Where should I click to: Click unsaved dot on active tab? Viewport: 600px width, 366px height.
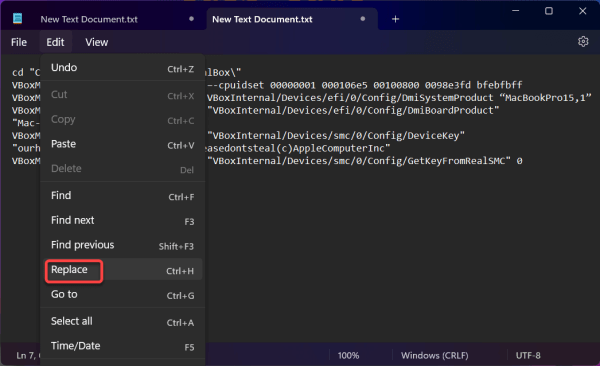[x=362, y=19]
